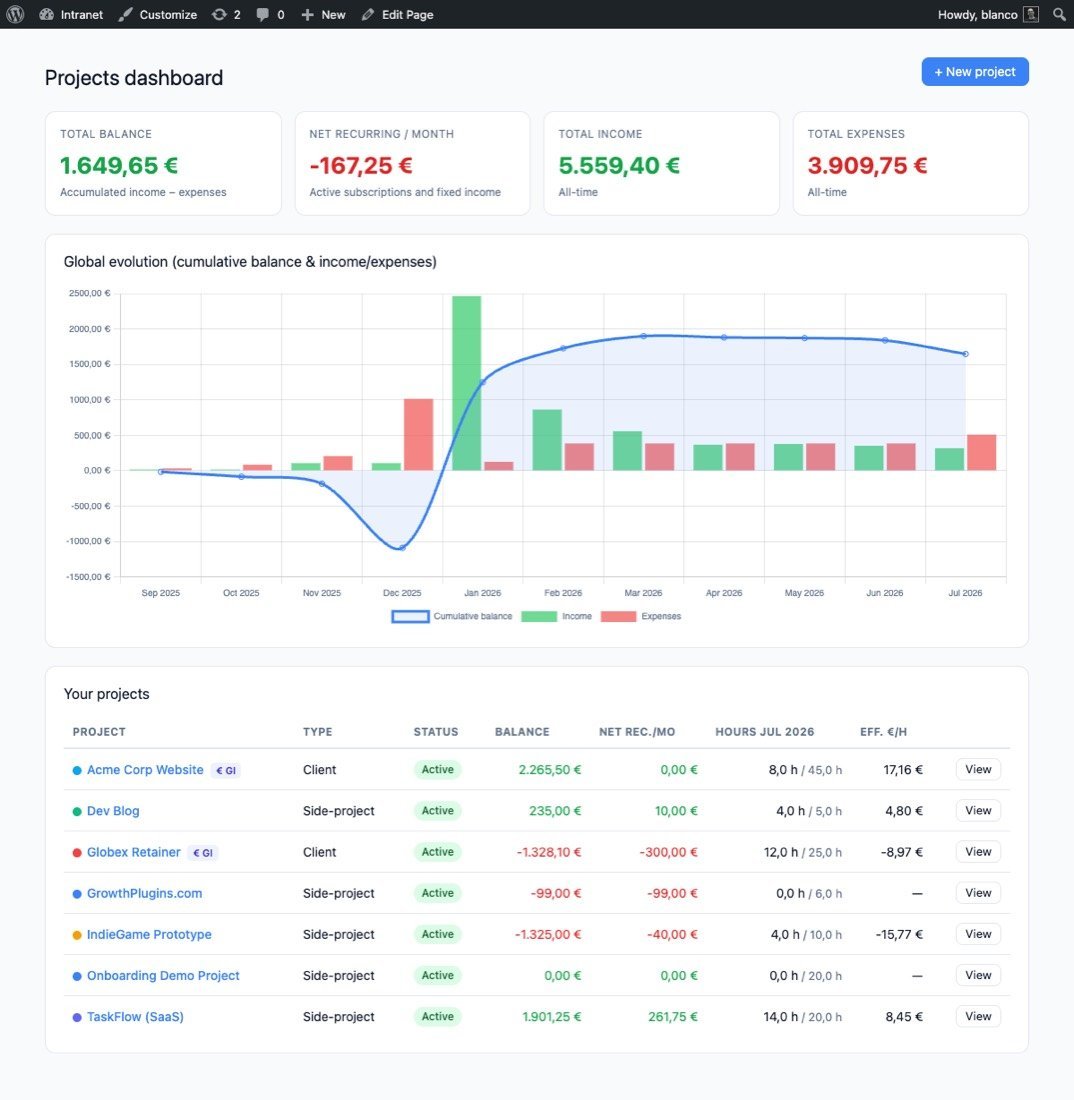The image size is (1074, 1100).
Task: Click the red dot beside Globex Retainer
Action: click(77, 853)
